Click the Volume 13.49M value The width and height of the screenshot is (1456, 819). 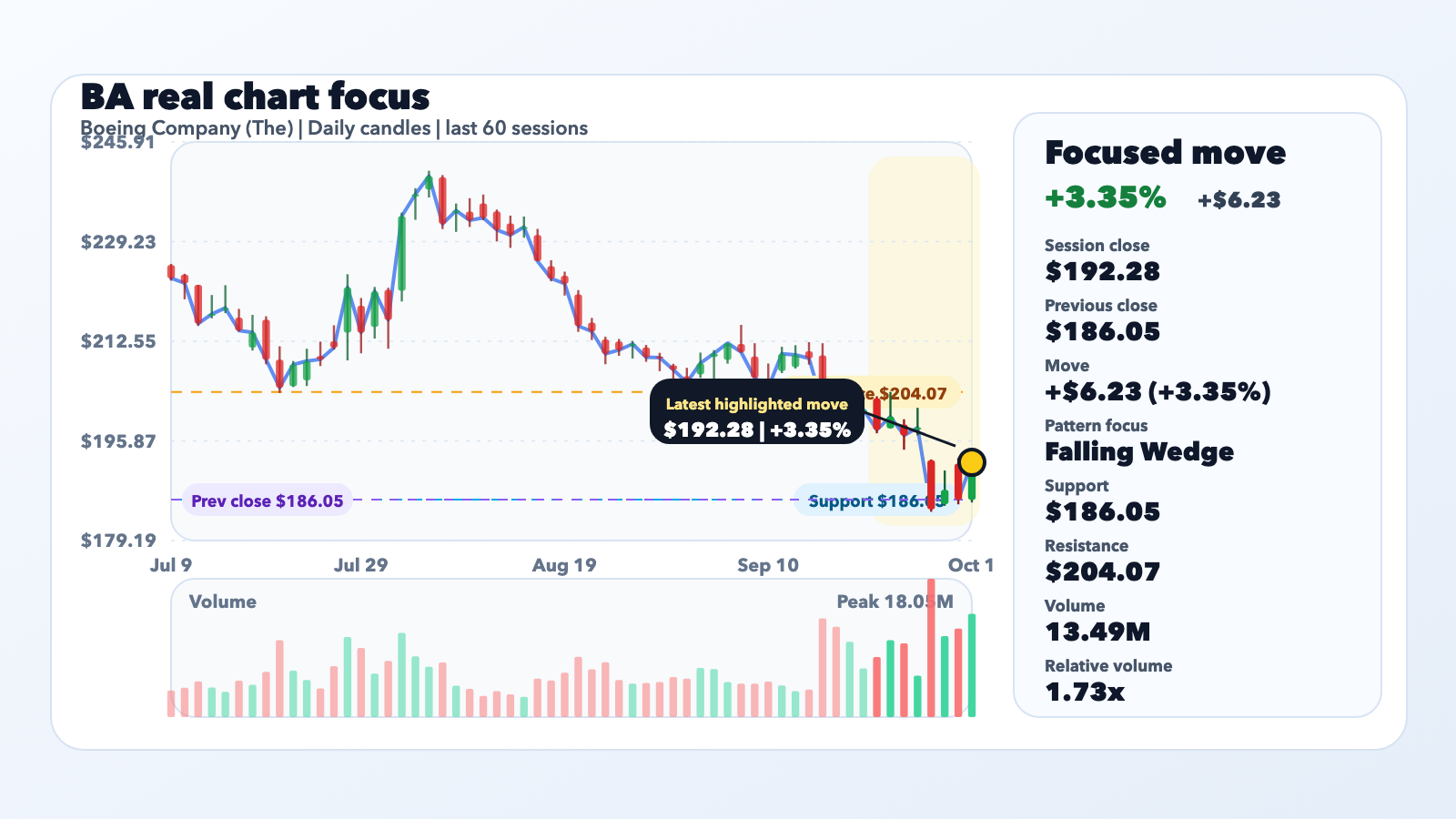point(1097,632)
